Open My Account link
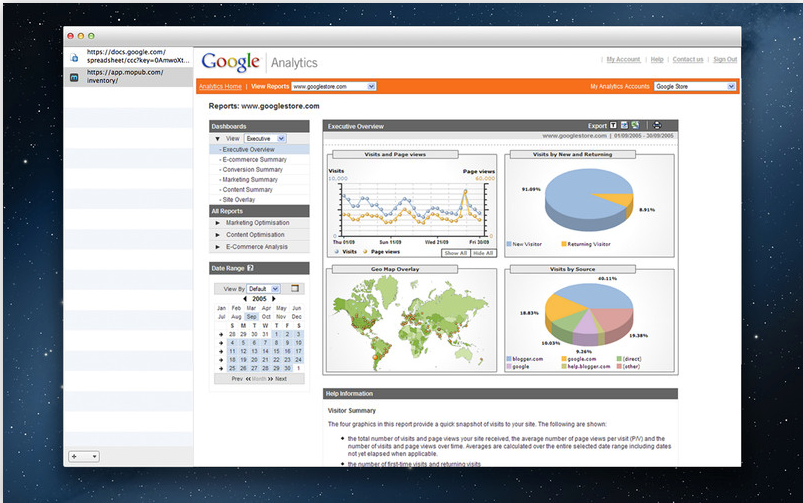The height and width of the screenshot is (503, 803). coord(623,59)
